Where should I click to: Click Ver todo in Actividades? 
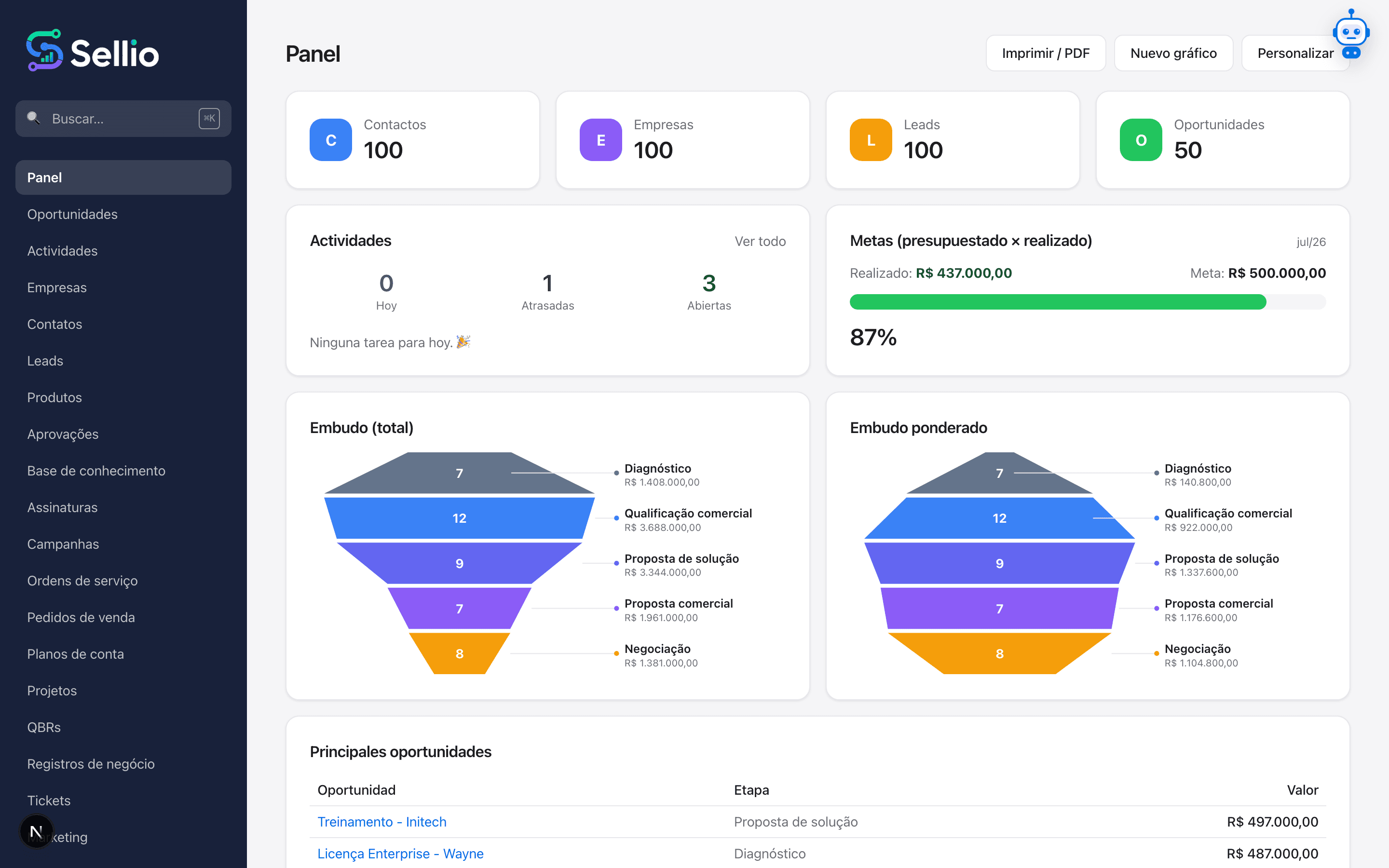[x=760, y=241]
